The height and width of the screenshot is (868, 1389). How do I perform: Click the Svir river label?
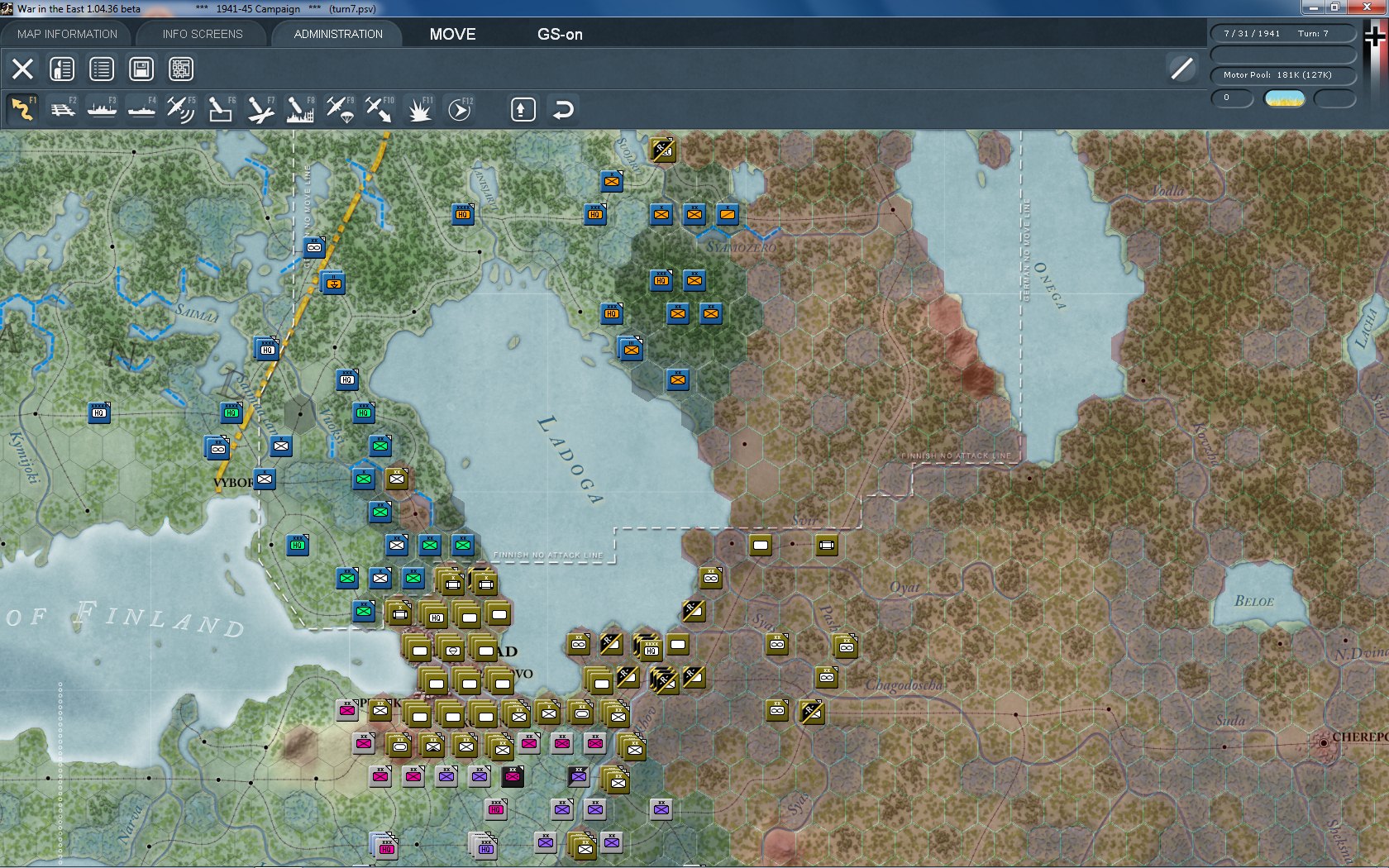tap(804, 520)
